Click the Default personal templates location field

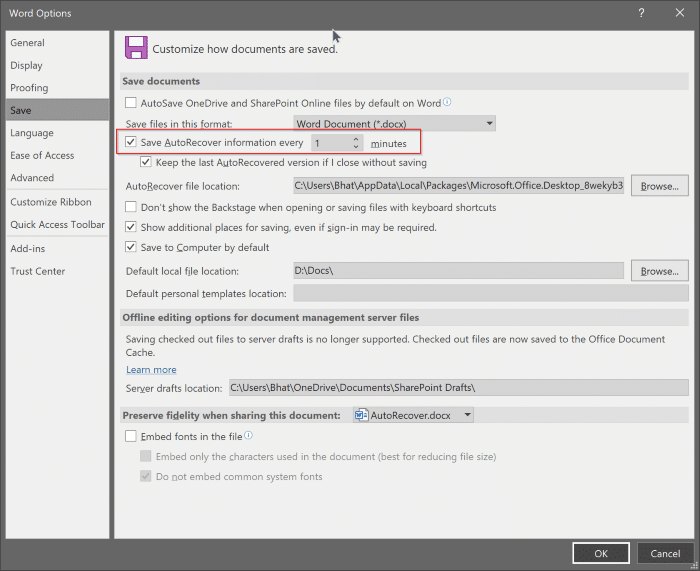coord(491,293)
